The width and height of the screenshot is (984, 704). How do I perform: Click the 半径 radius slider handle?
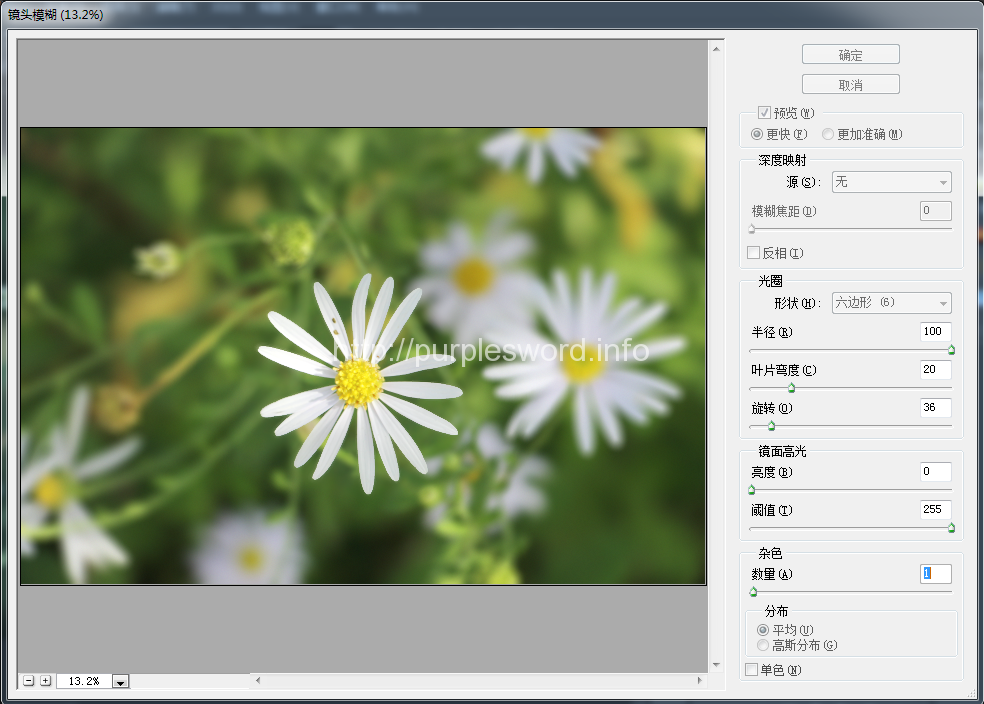point(951,350)
